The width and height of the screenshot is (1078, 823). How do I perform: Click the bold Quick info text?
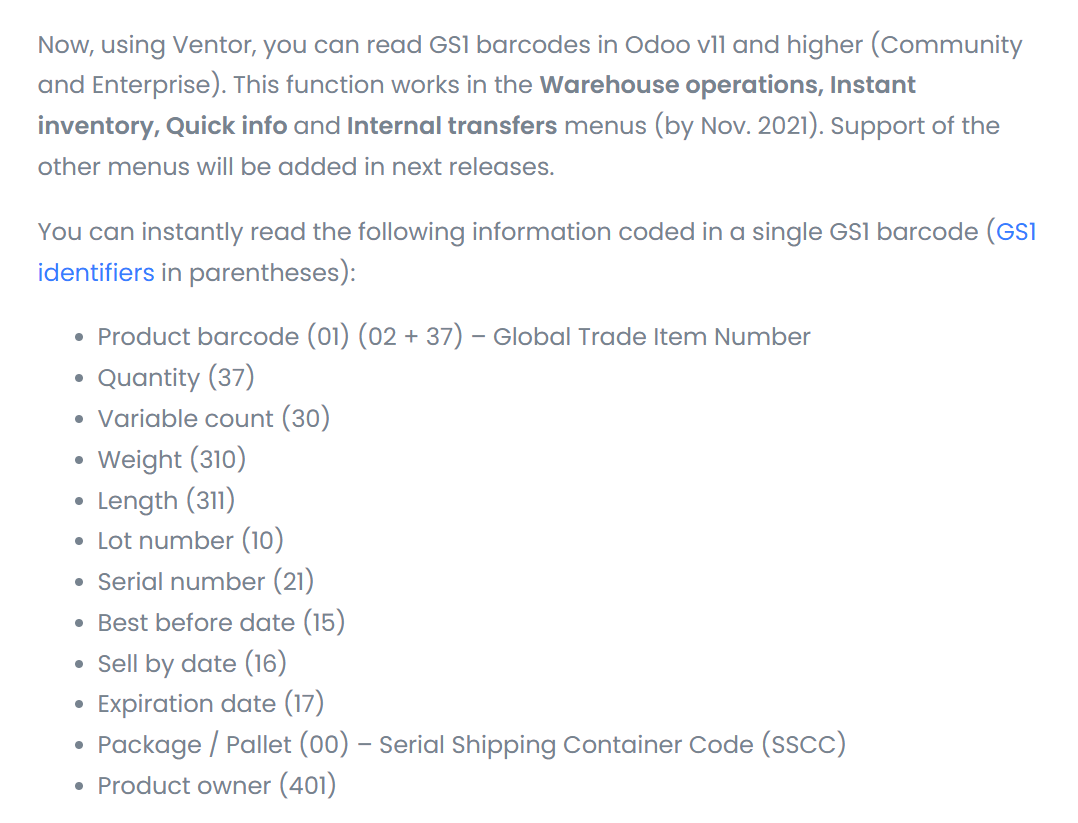point(226,126)
